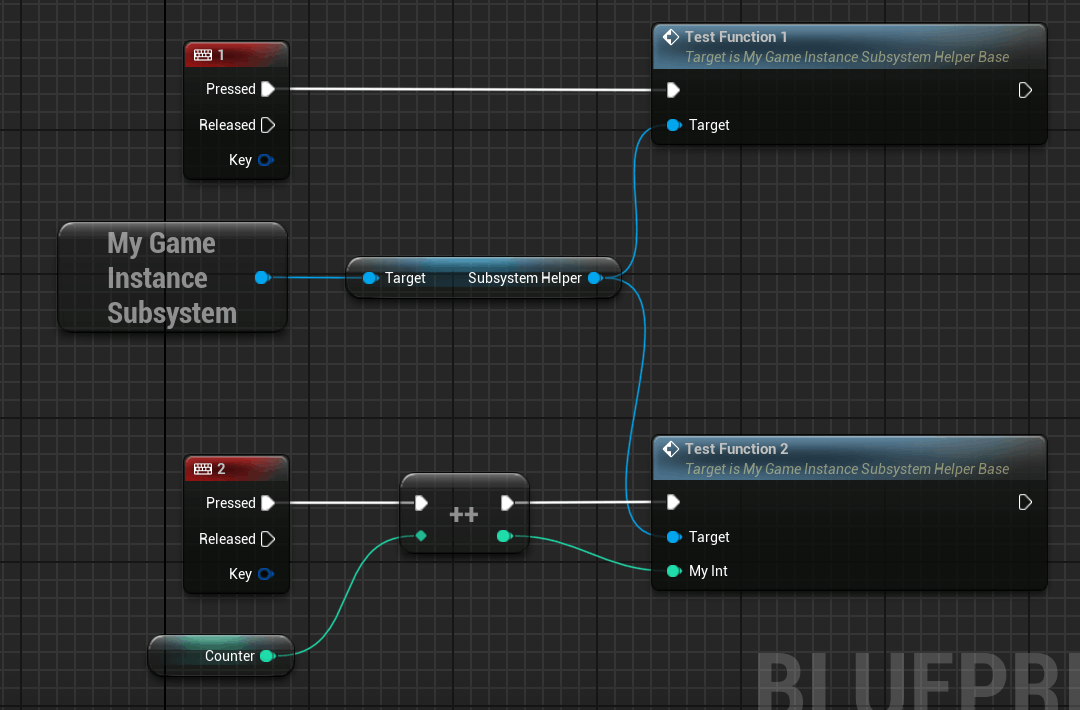This screenshot has width=1080, height=710.
Task: Click the Subsystem Helper label text
Action: [525, 278]
